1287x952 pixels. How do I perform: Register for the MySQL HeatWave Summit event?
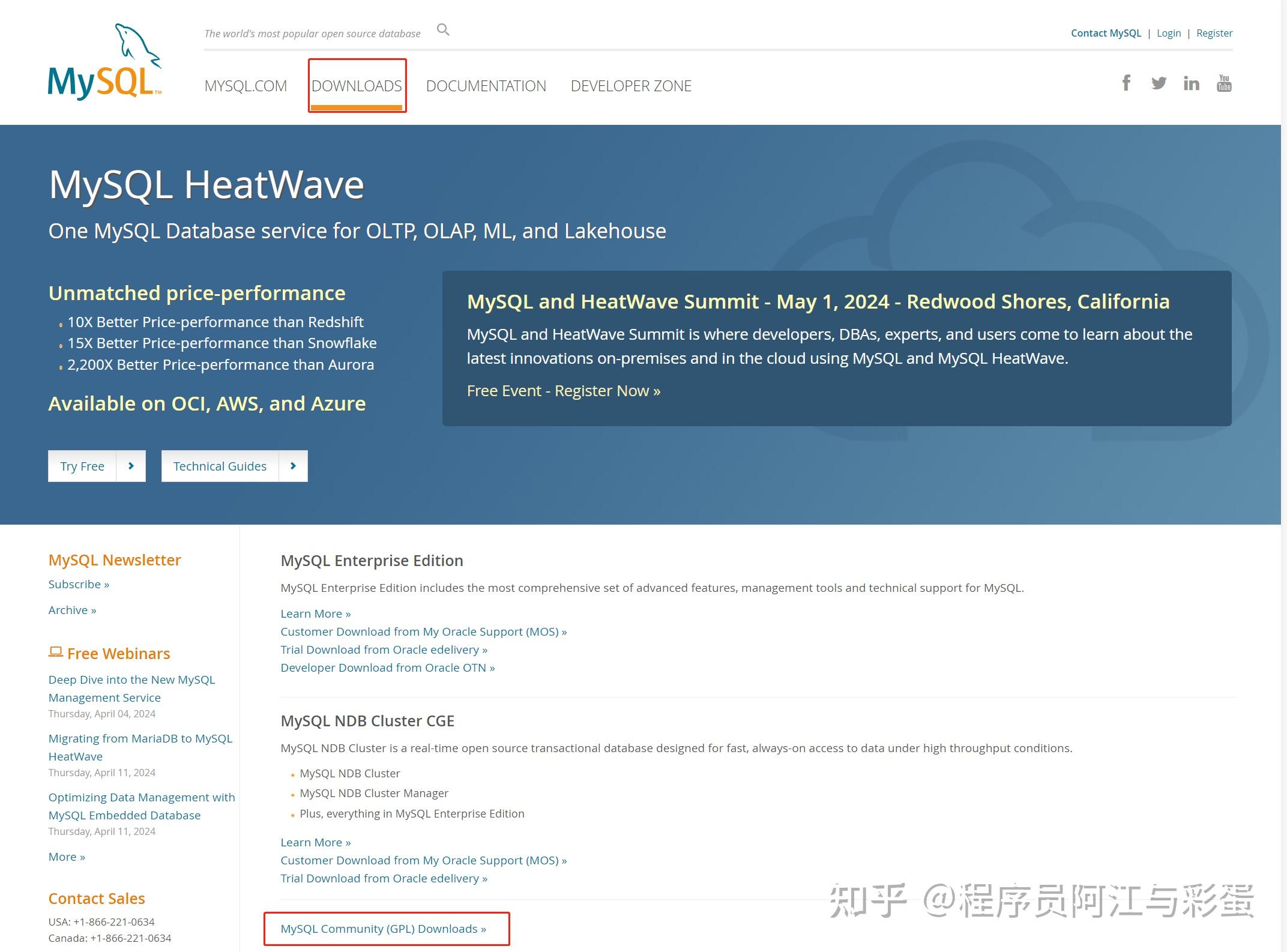click(562, 390)
